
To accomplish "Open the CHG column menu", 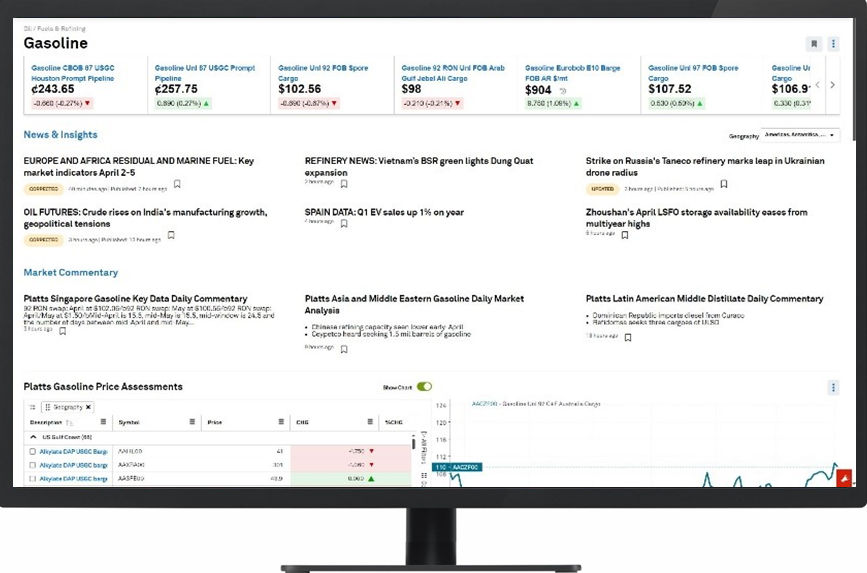I will 370,422.
